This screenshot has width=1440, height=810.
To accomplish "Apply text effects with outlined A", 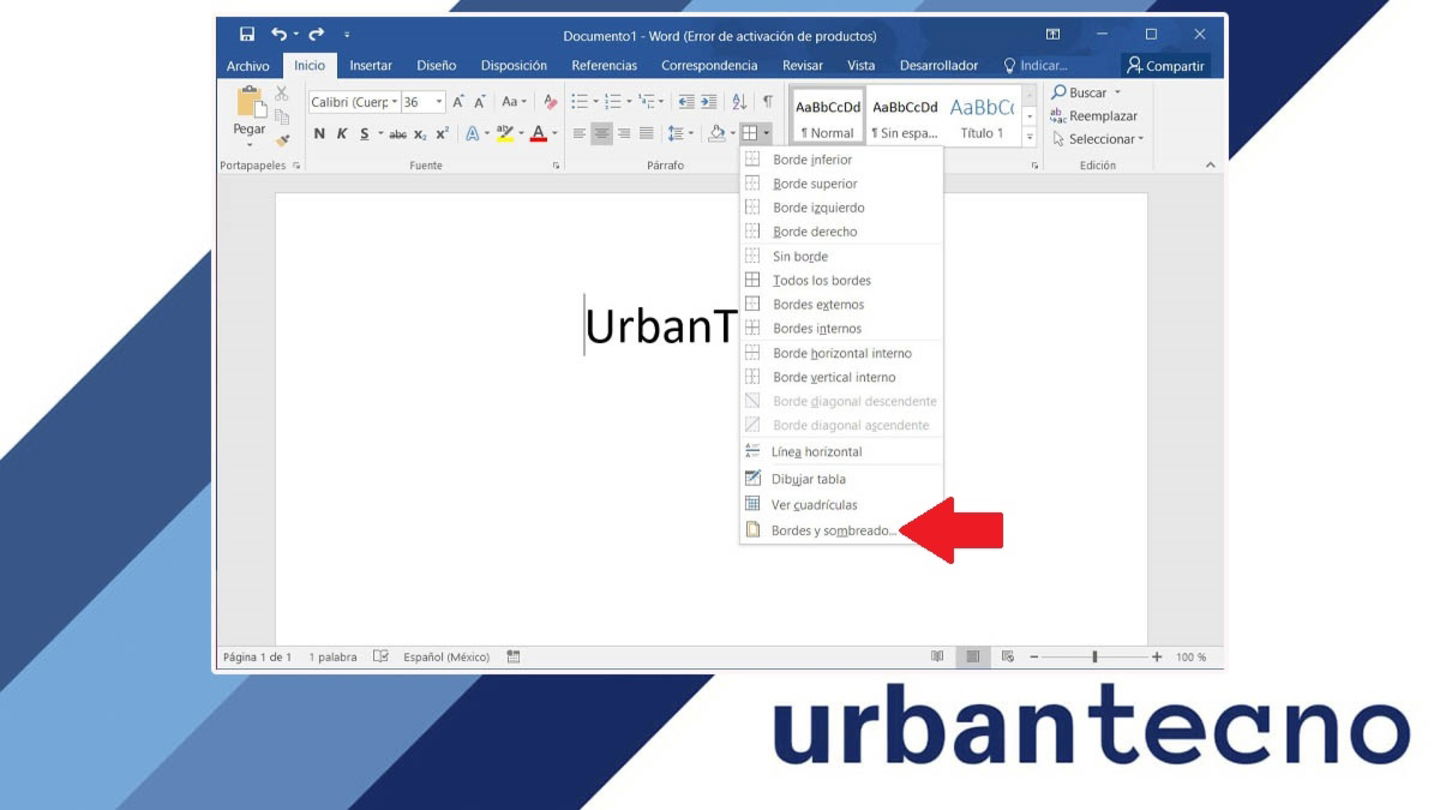I will 472,134.
